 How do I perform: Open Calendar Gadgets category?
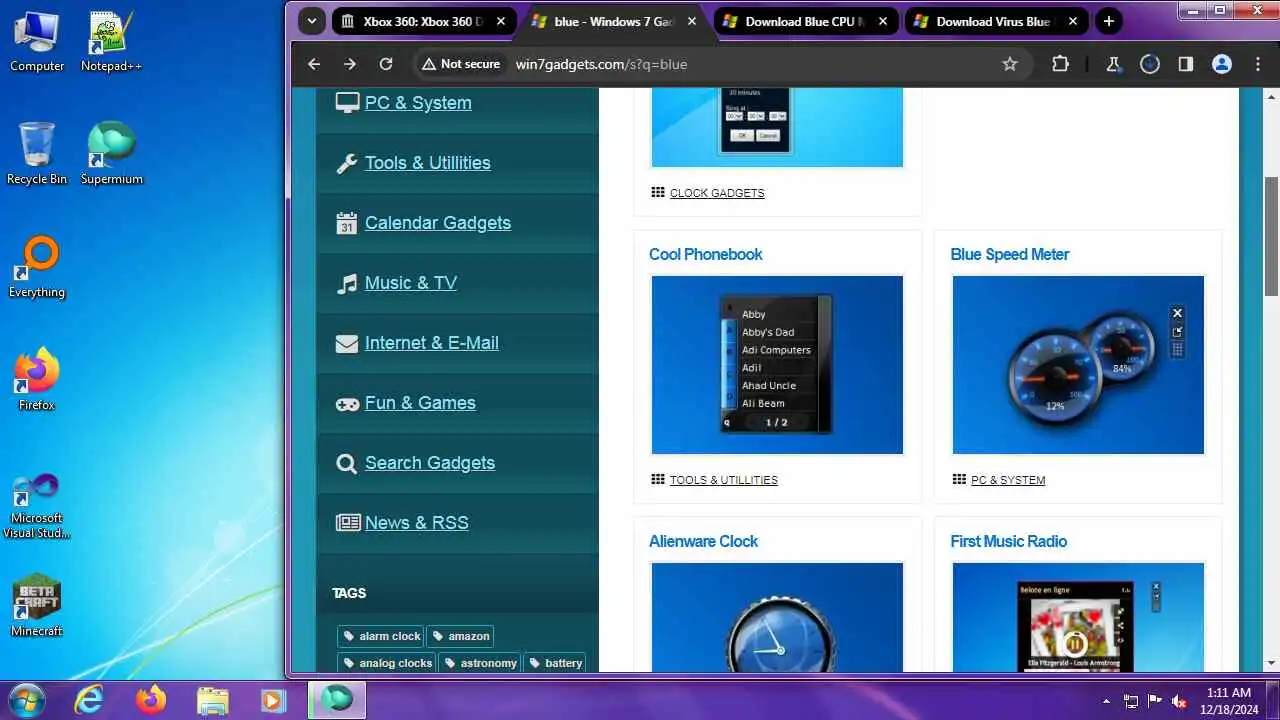[x=438, y=223]
